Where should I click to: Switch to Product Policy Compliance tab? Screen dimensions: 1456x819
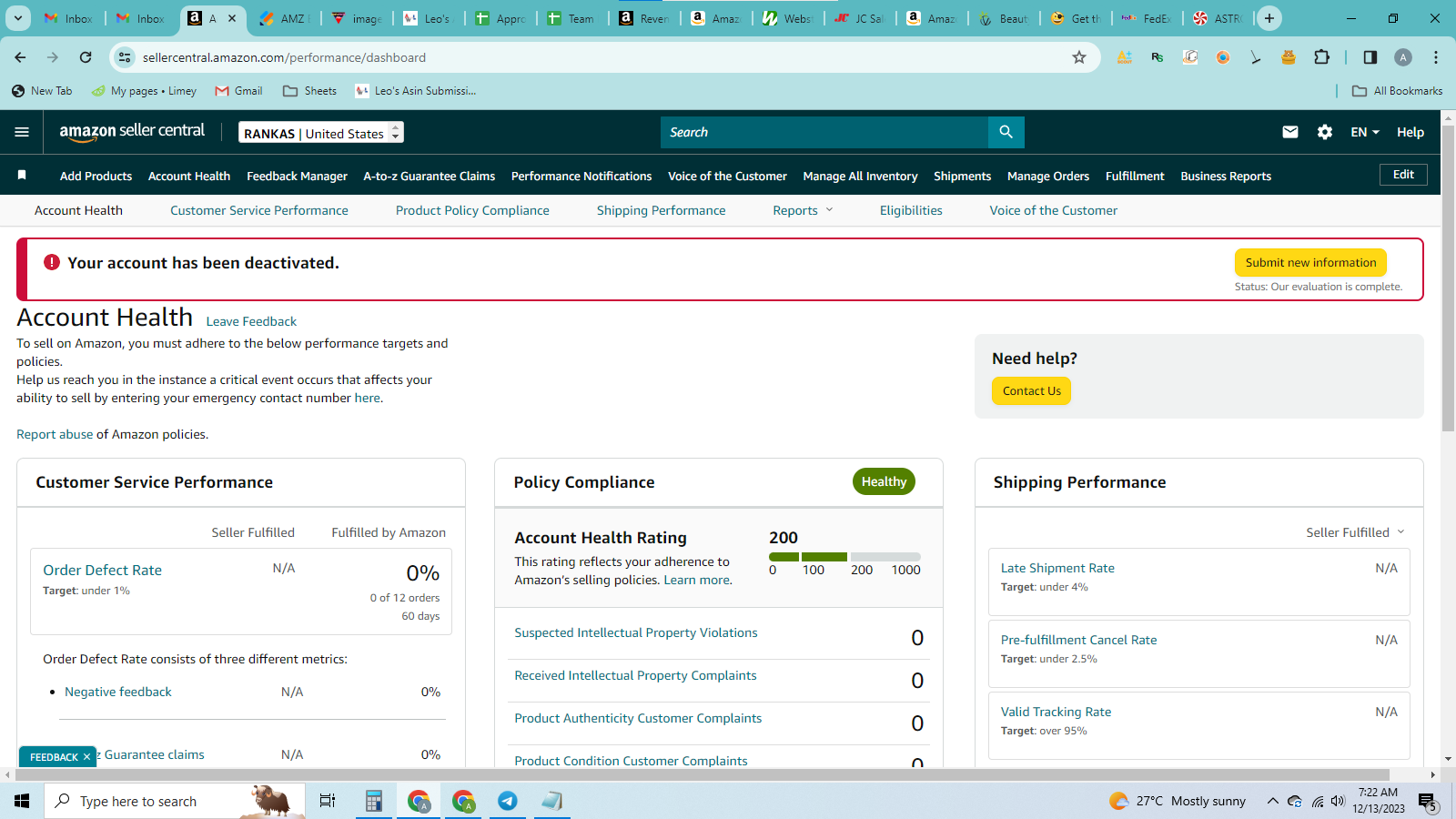(472, 210)
